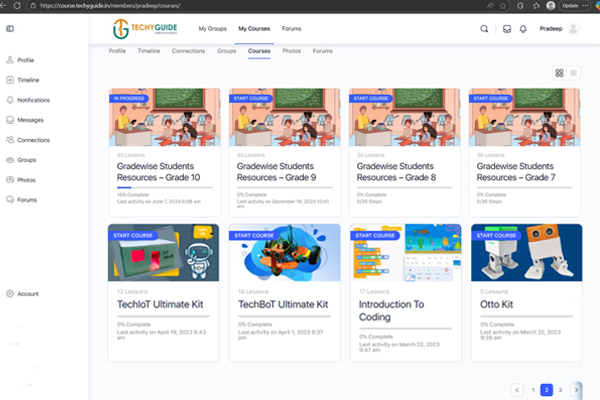Click the Otto Kit robot thumbnail
The width and height of the screenshot is (600, 400).
pyautogui.click(x=527, y=253)
